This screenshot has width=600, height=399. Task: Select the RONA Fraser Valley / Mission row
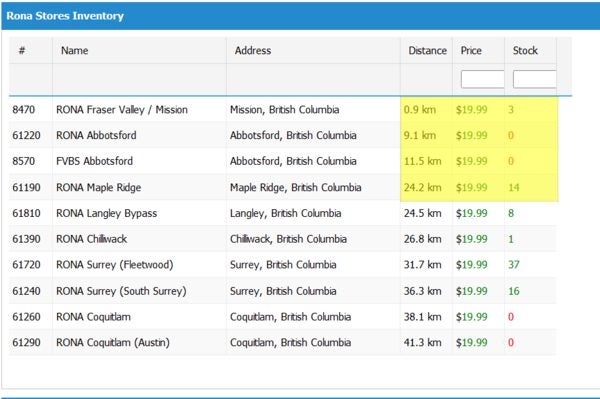click(x=282, y=110)
